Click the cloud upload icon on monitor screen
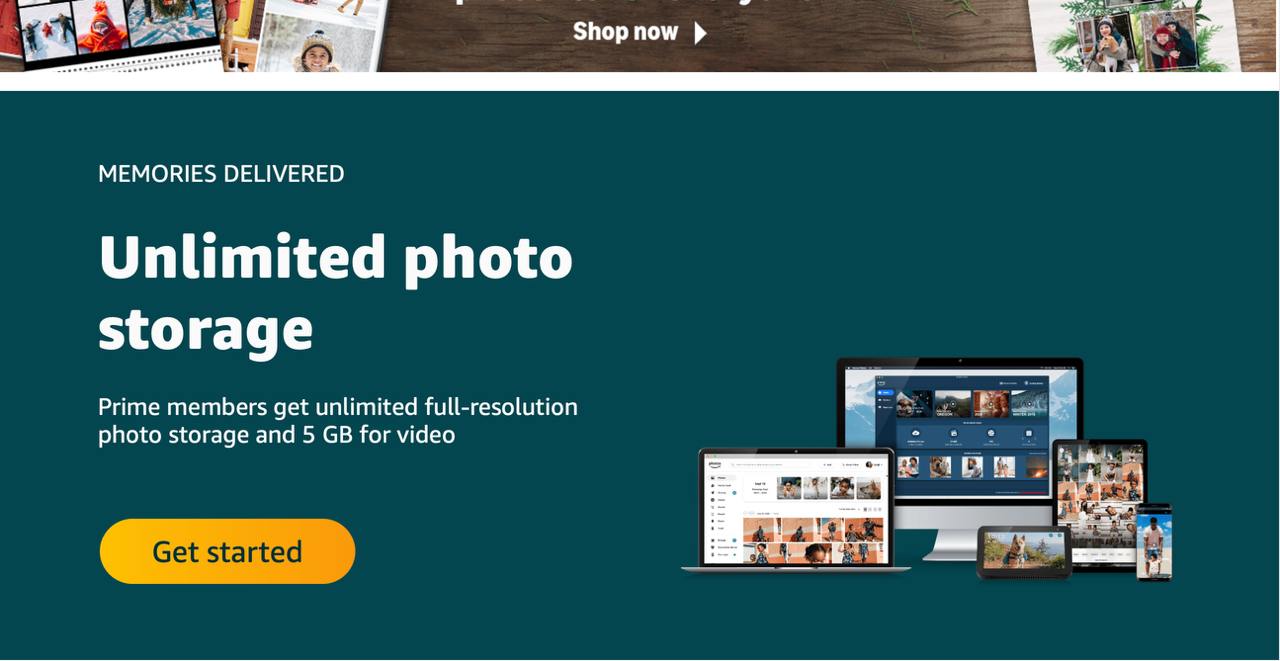Screen dimensions: 1280x661 pyautogui.click(x=915, y=432)
